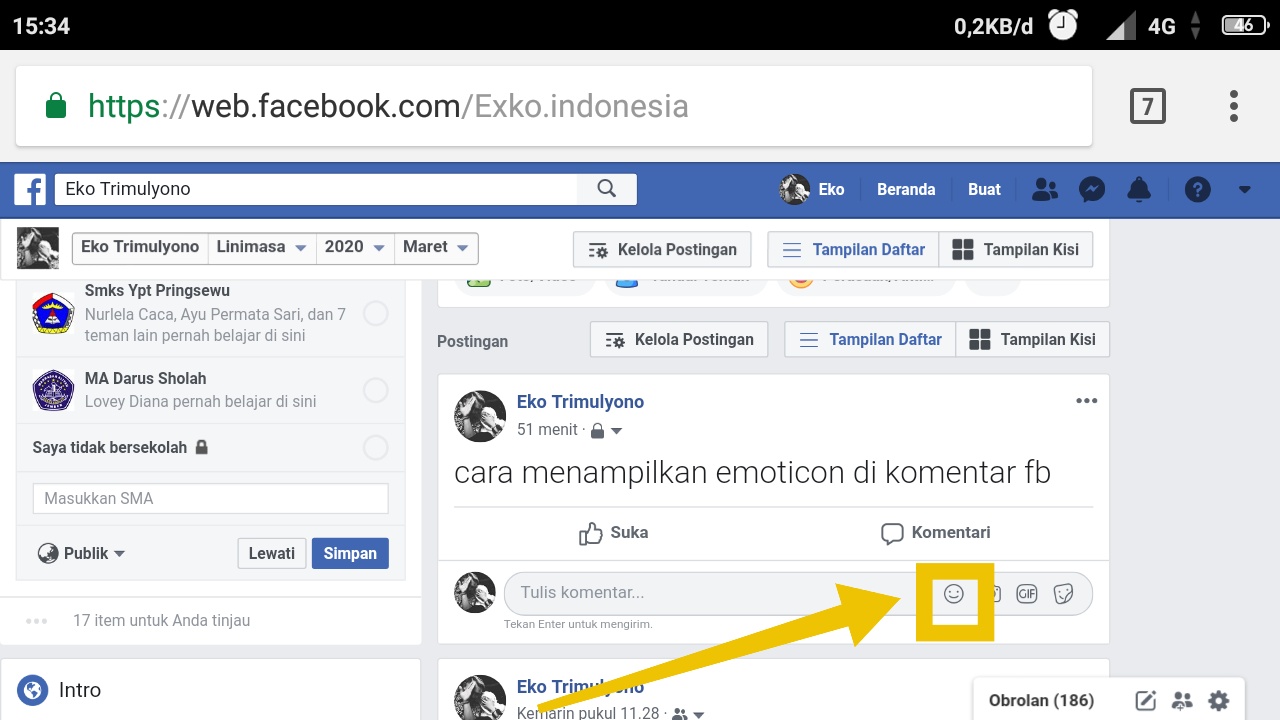This screenshot has width=1280, height=720.
Task: Open chat settings gear in Obrolan bar
Action: 1218,700
